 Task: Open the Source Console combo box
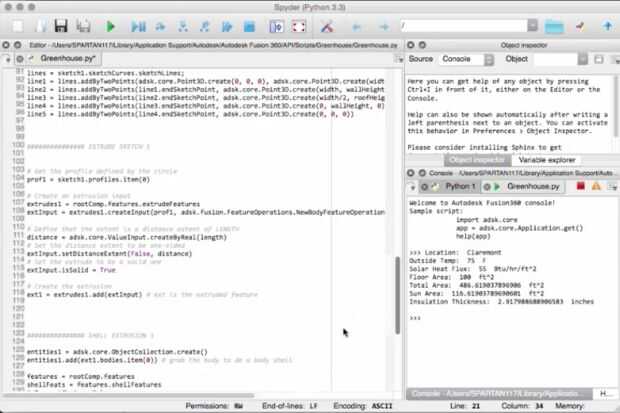pyautogui.click(x=467, y=59)
